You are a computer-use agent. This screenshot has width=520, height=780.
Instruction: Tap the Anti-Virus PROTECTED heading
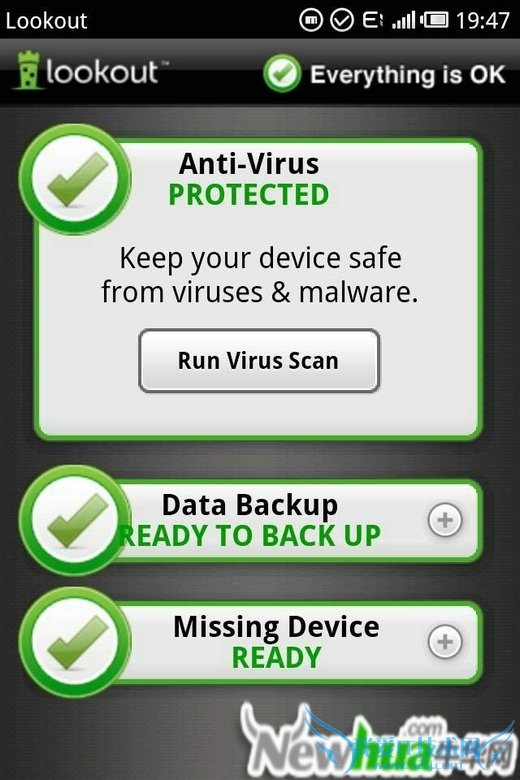pyautogui.click(x=249, y=179)
